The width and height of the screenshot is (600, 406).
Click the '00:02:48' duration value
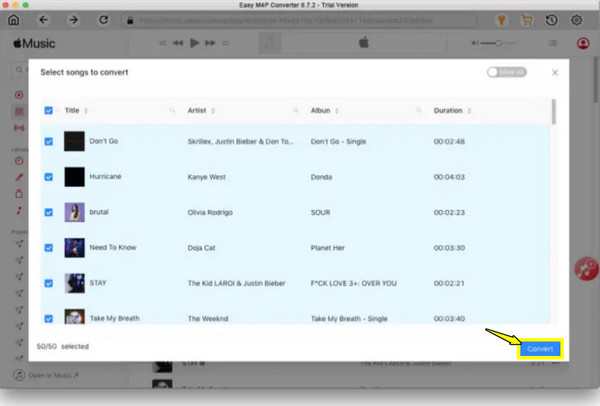tap(449, 142)
